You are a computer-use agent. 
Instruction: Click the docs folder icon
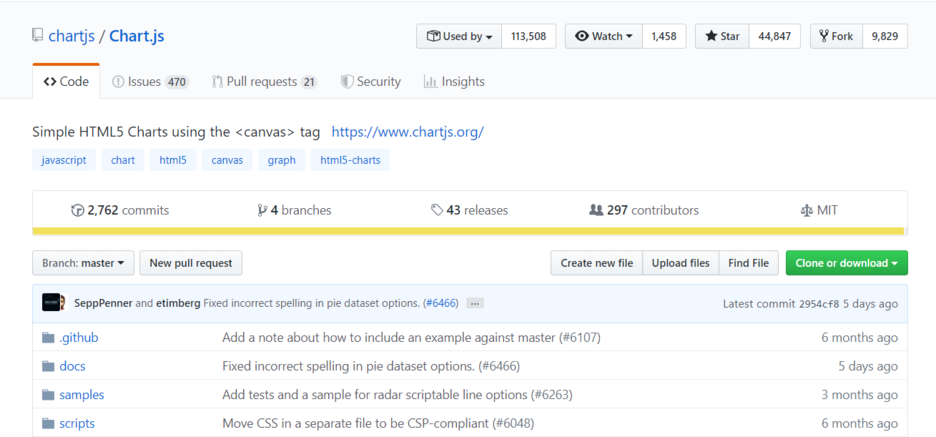[48, 367]
